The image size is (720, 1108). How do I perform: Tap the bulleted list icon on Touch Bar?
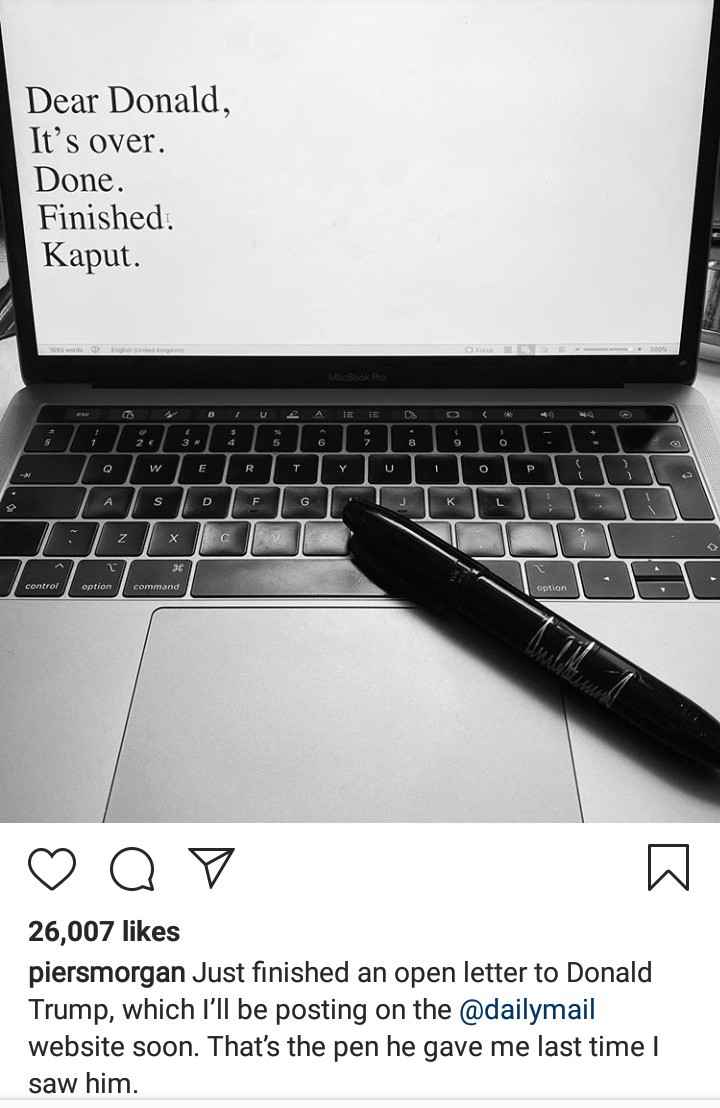(348, 415)
